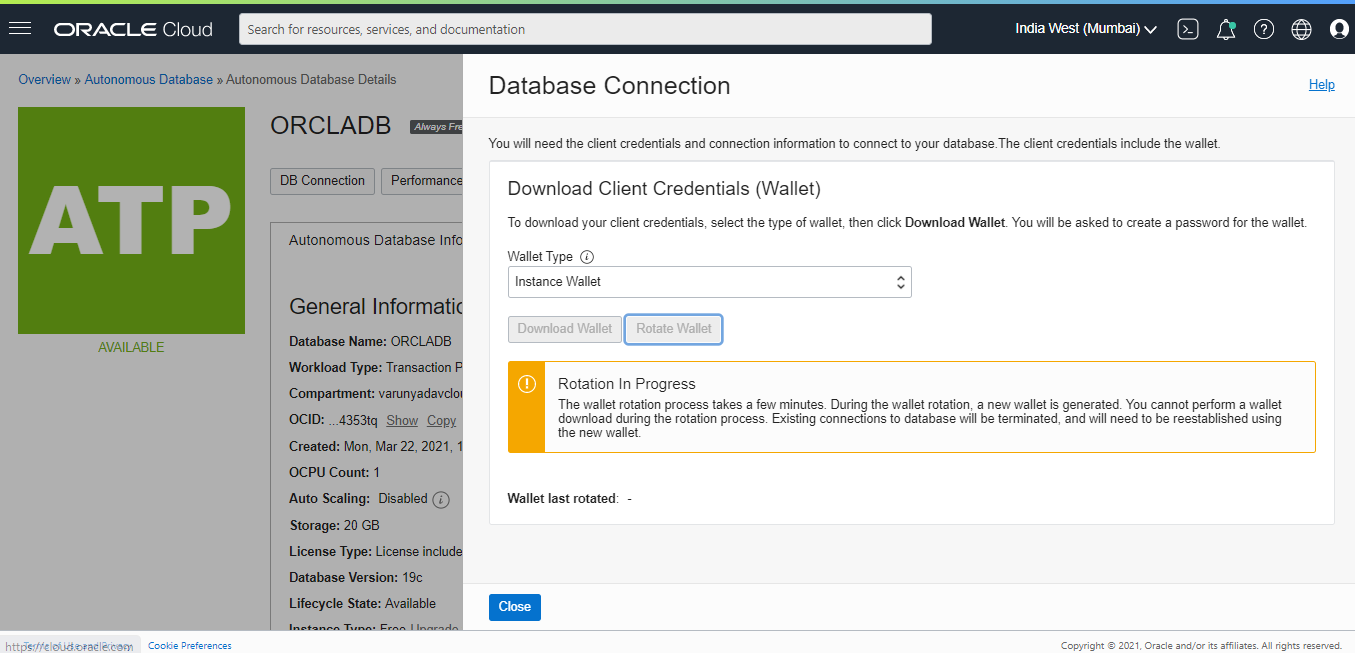Focus the resources search field

click(585, 29)
